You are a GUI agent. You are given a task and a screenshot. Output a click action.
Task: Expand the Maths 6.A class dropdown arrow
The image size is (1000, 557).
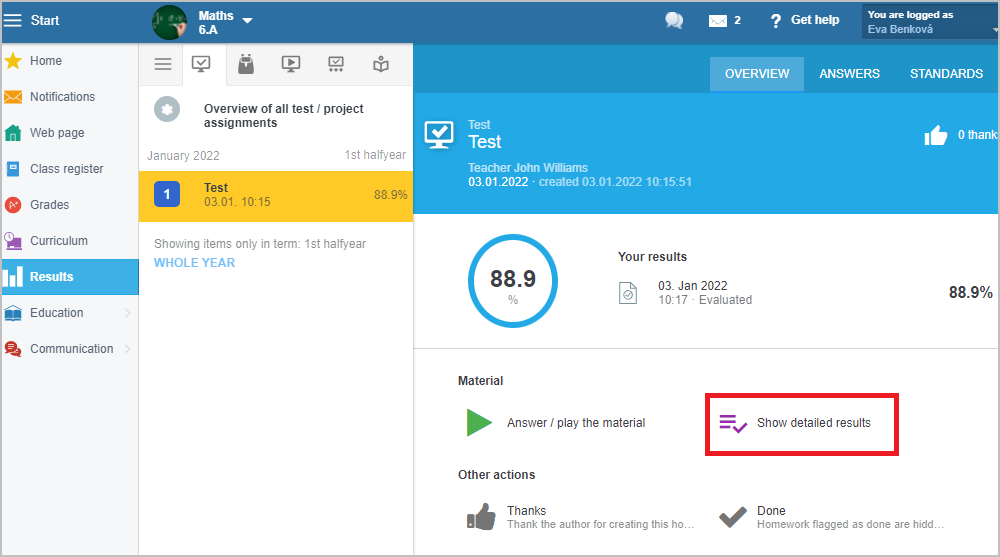247,21
